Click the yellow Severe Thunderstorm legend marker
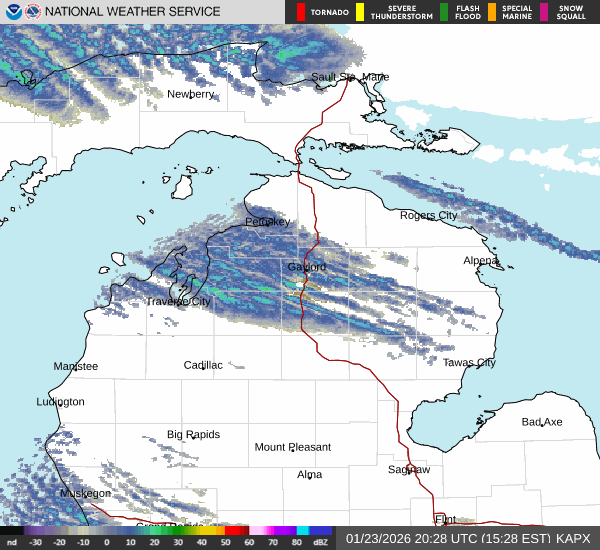Image resolution: width=600 pixels, height=550 pixels. [359, 12]
